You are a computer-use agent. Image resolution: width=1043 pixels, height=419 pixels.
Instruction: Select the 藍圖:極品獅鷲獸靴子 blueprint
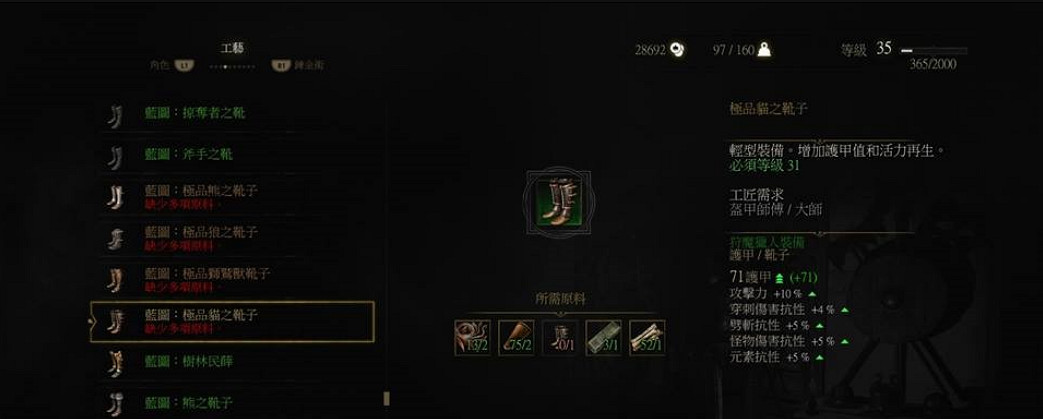pyautogui.click(x=233, y=279)
